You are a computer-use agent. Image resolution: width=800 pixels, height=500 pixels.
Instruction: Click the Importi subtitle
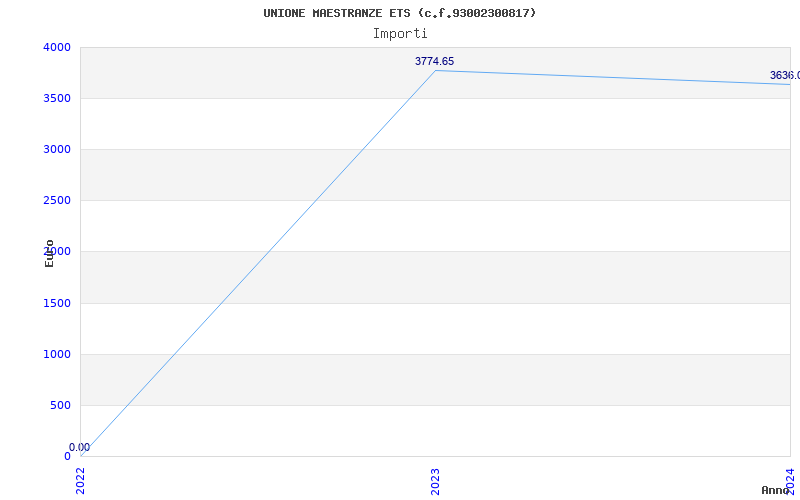(400, 34)
